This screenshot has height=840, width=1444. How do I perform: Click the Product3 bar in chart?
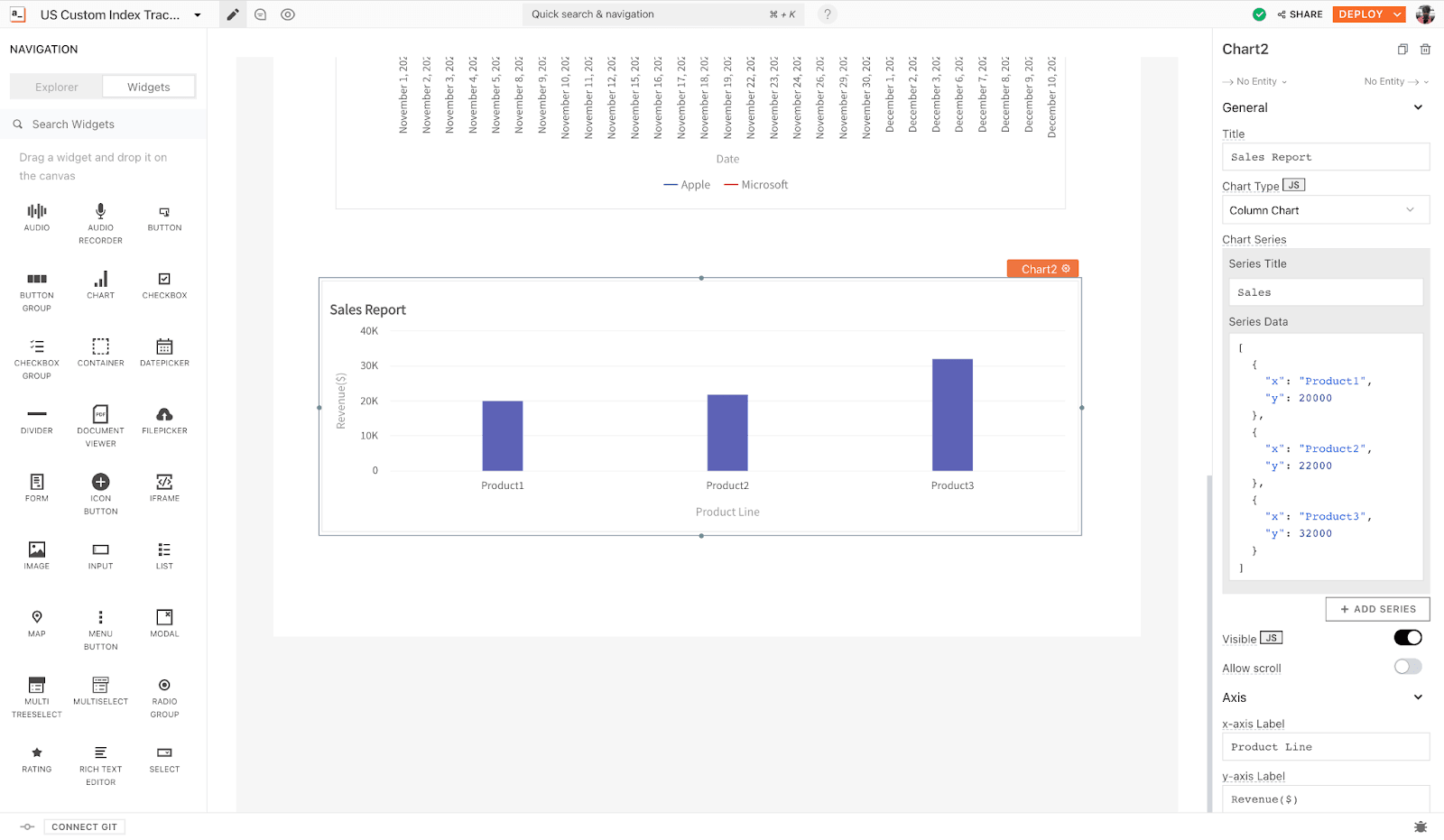[952, 415]
